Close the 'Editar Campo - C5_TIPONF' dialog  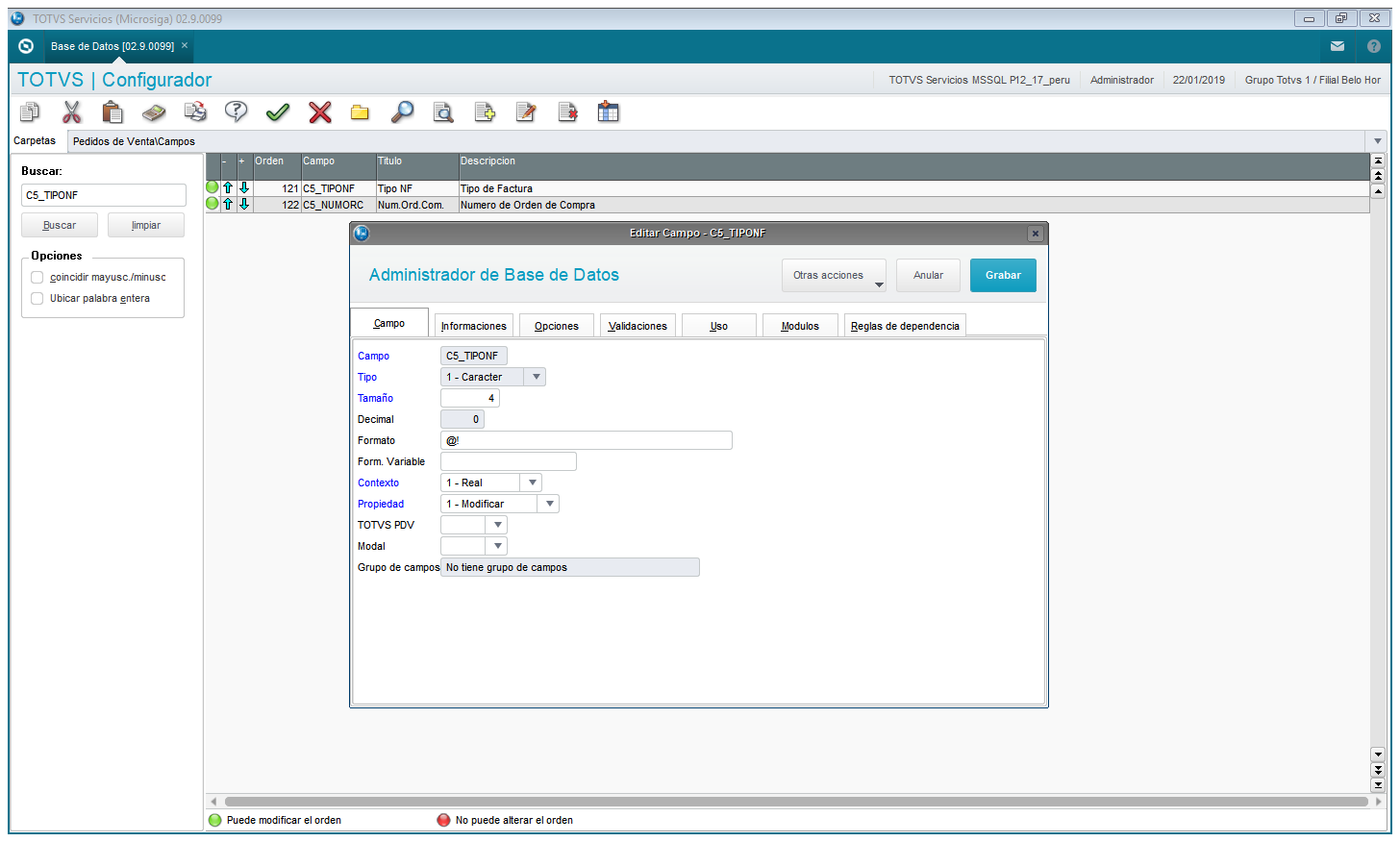(x=1036, y=234)
